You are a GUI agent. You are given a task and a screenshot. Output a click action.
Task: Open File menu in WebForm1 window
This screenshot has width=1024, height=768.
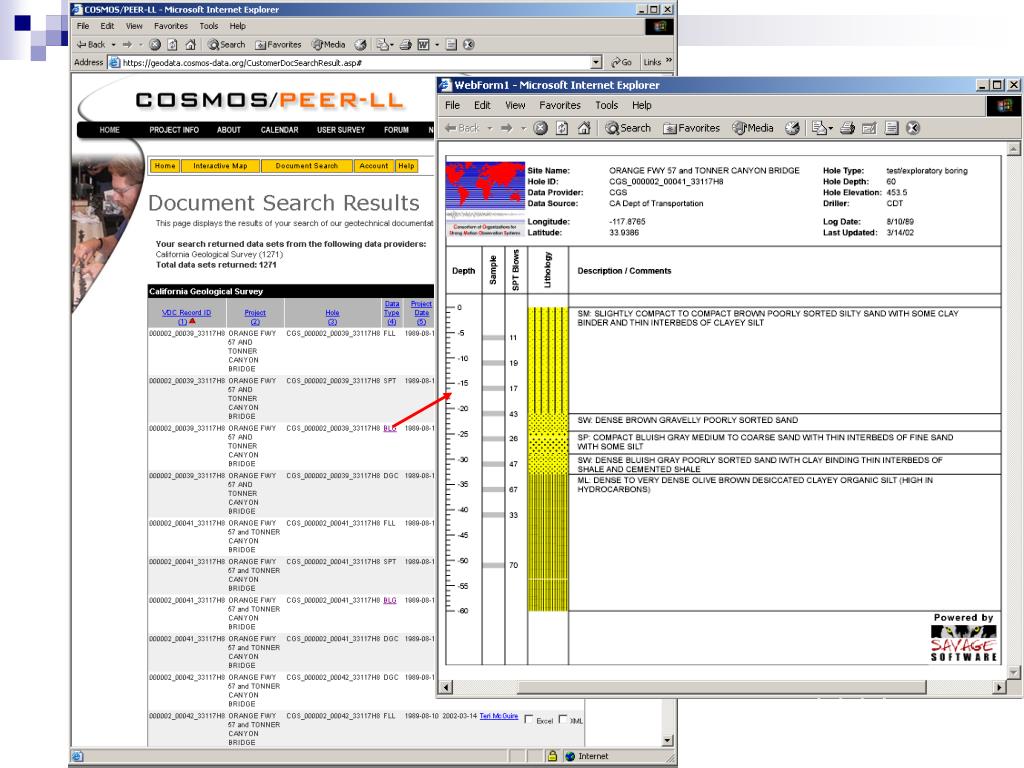453,105
